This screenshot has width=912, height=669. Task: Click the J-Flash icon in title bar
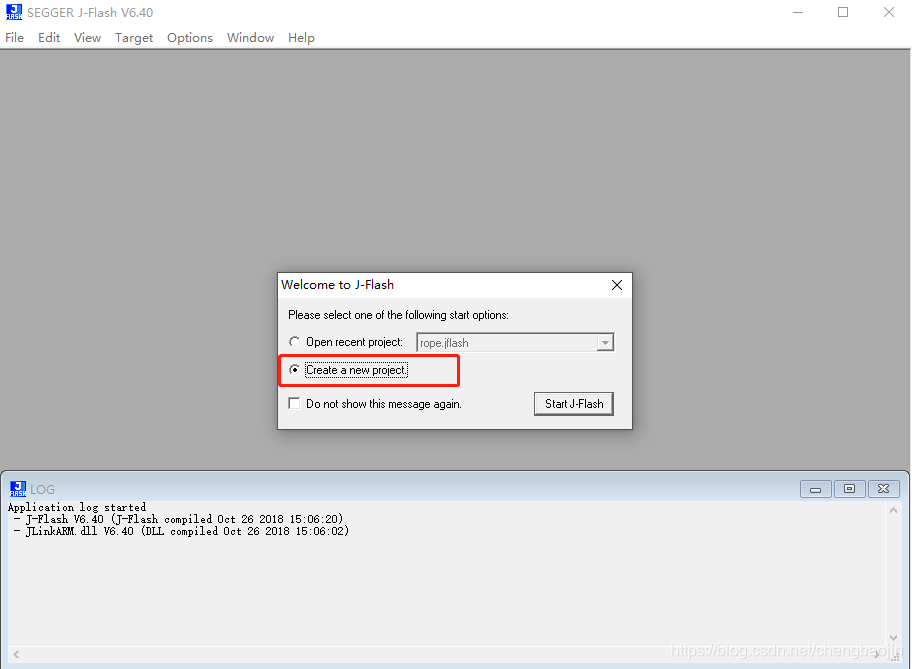point(14,12)
